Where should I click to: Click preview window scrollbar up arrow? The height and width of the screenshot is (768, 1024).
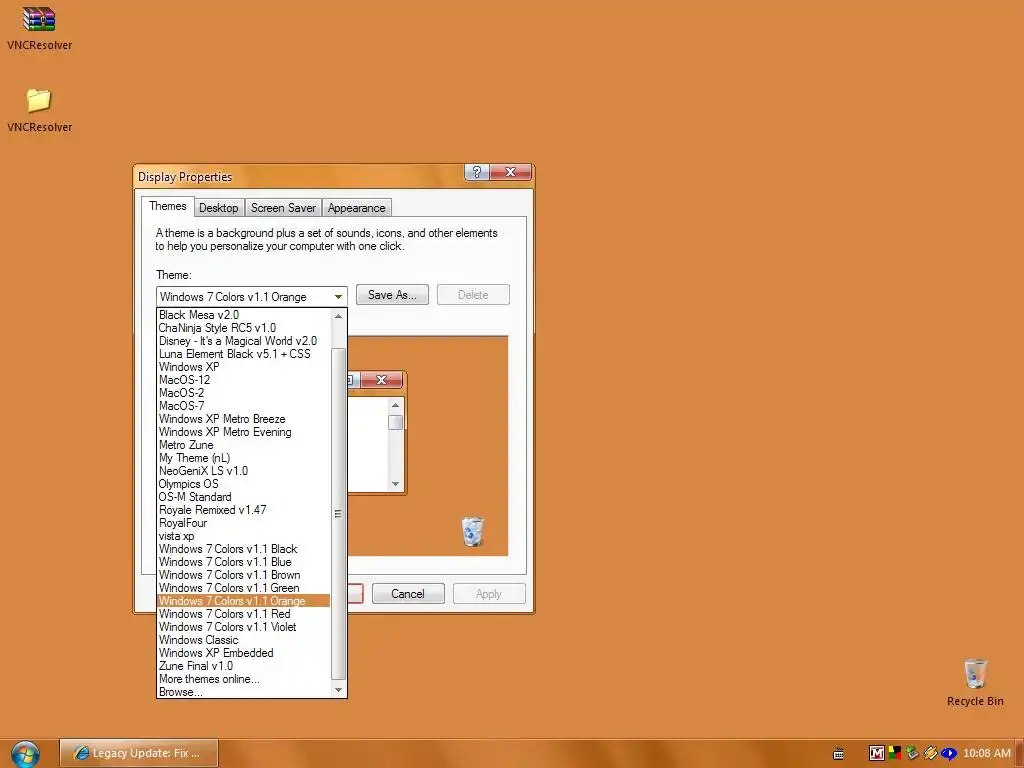point(395,406)
